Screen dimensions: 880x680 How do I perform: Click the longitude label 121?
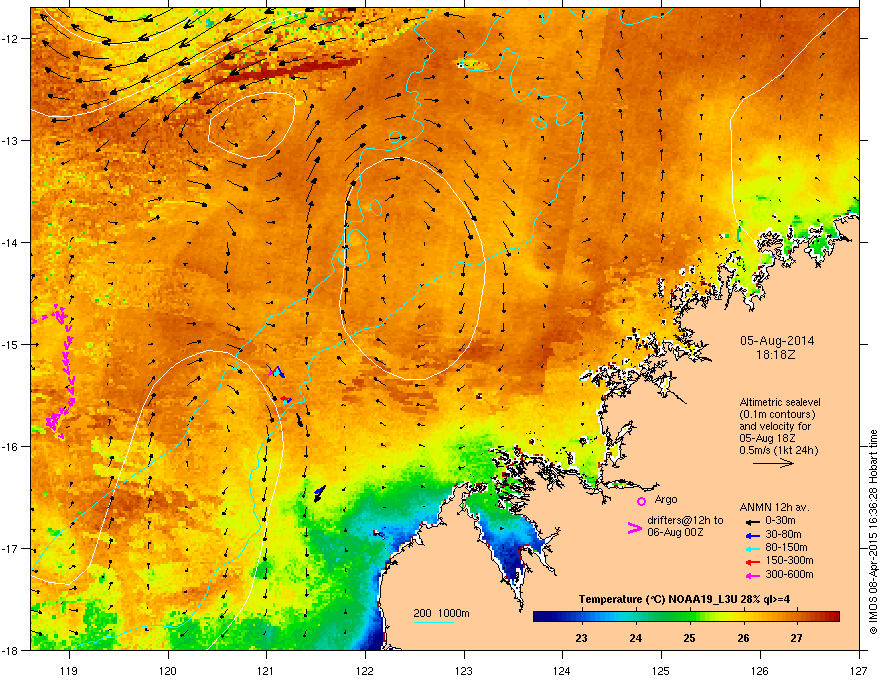click(266, 670)
